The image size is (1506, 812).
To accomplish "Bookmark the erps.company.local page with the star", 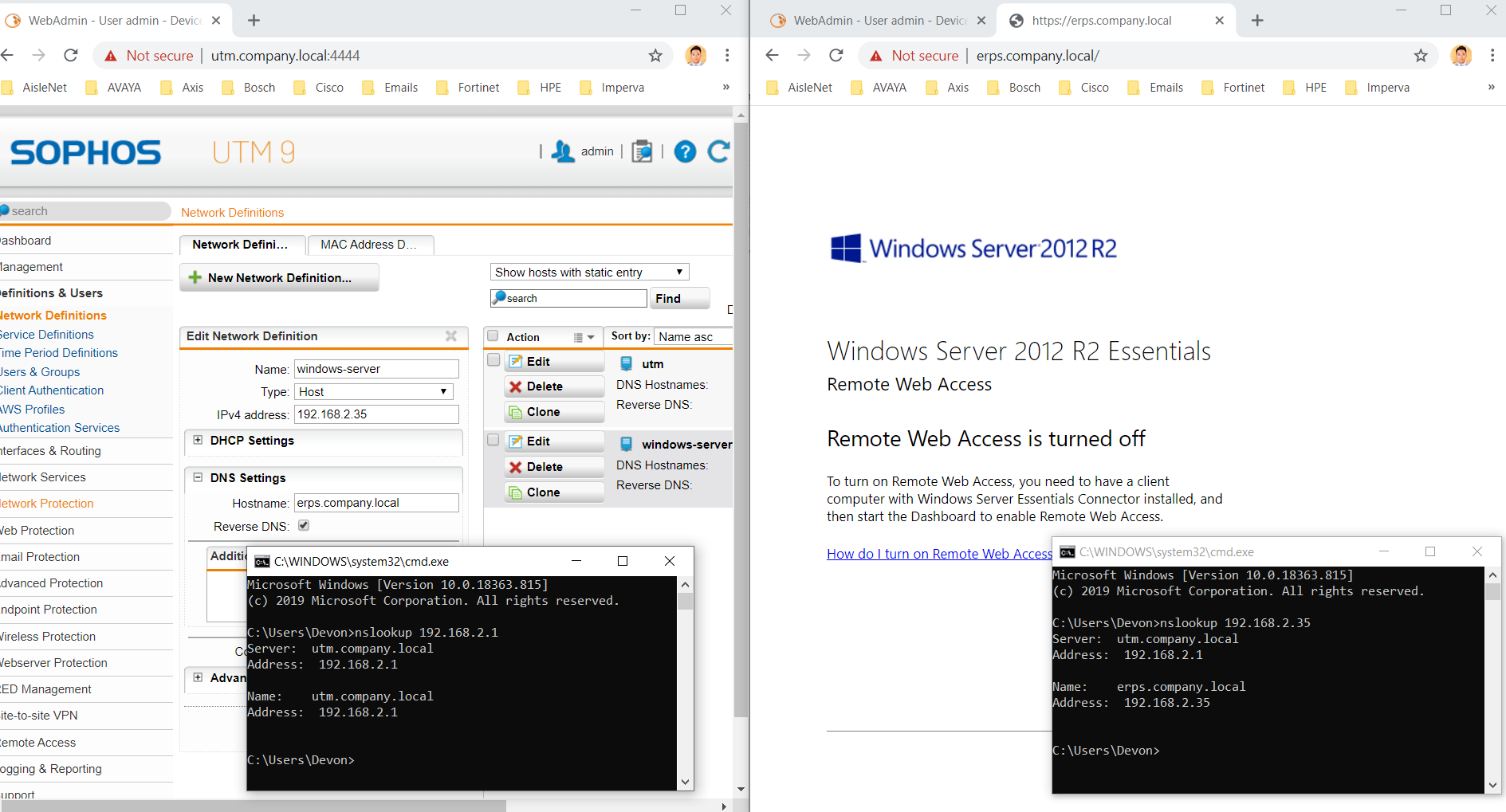I will point(1421,55).
